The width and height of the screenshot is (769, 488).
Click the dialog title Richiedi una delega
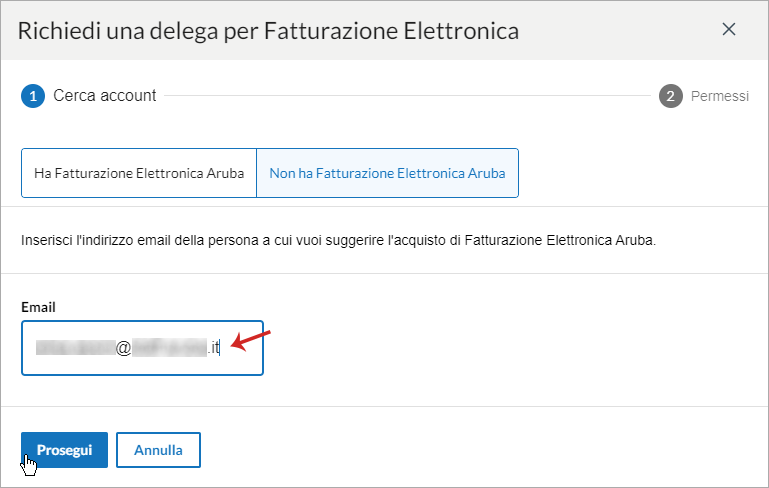pos(268,31)
